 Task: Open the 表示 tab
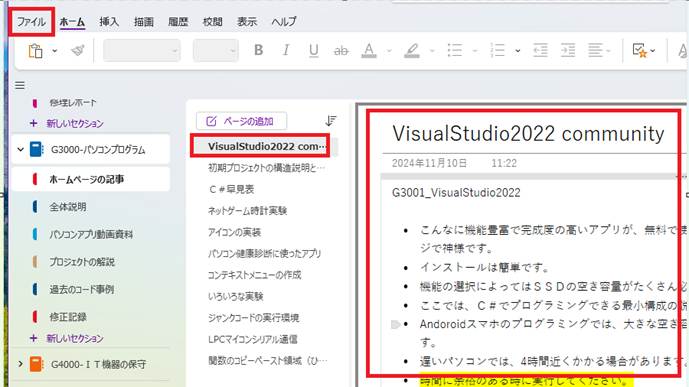tap(247, 22)
